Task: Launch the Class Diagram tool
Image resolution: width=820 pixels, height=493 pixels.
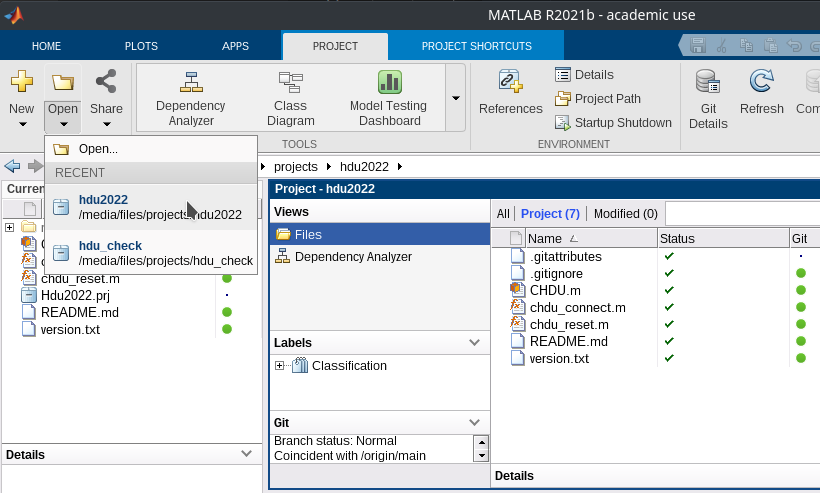Action: pos(290,98)
